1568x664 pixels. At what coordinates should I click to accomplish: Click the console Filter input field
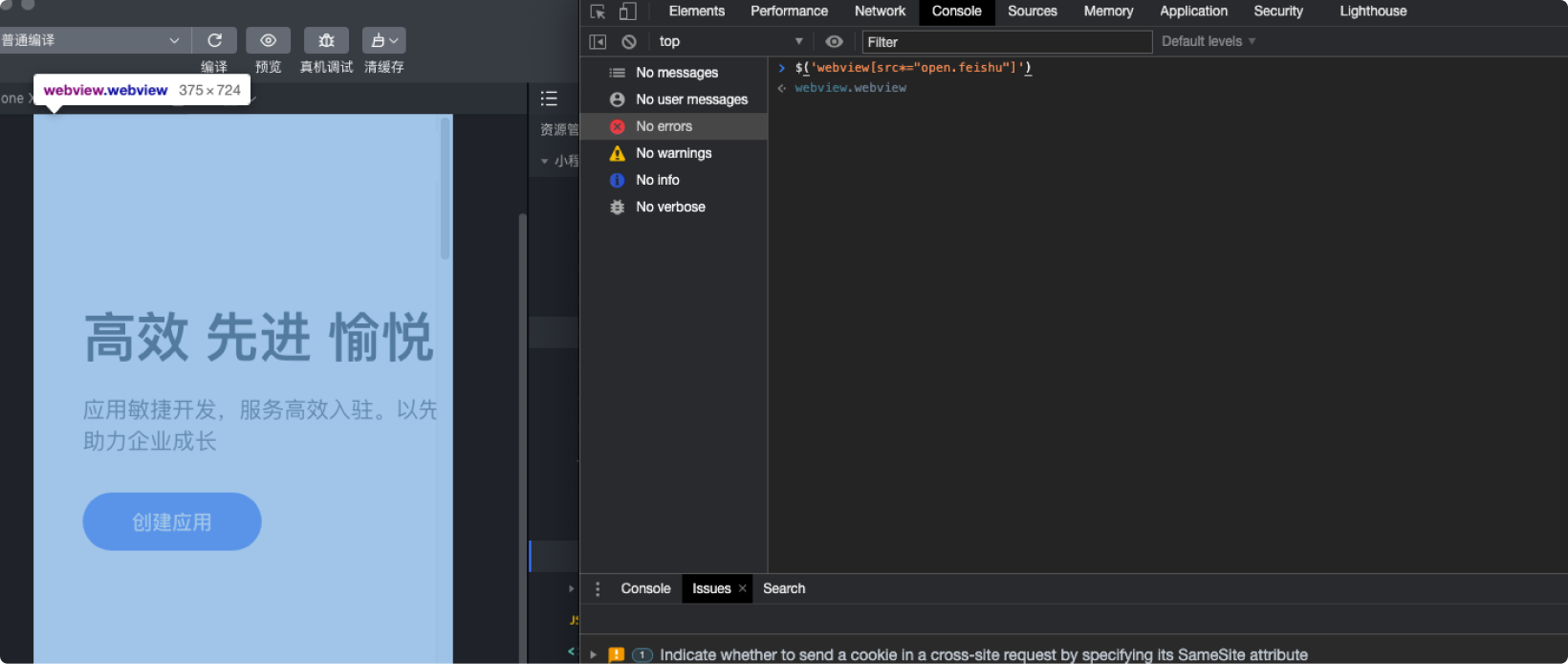pyautogui.click(x=1006, y=42)
